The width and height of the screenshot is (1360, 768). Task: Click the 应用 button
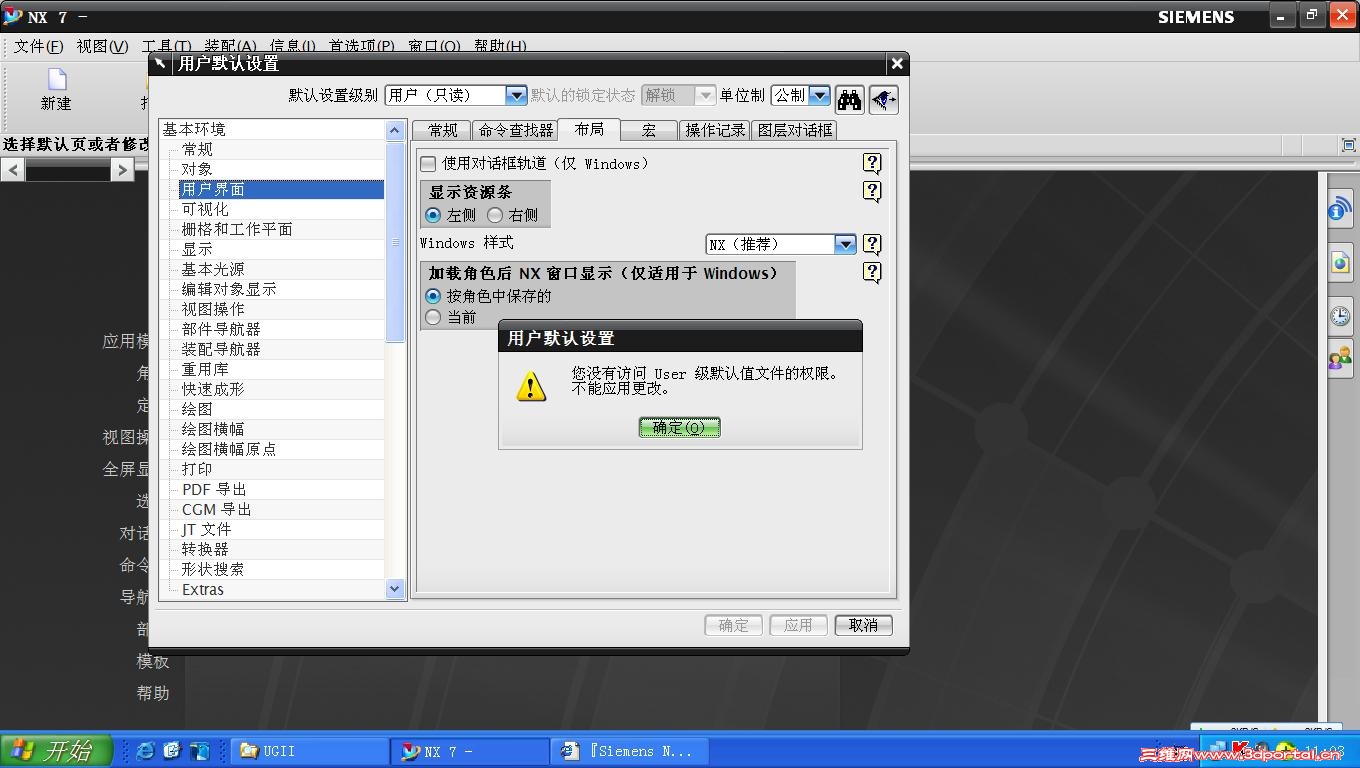798,625
